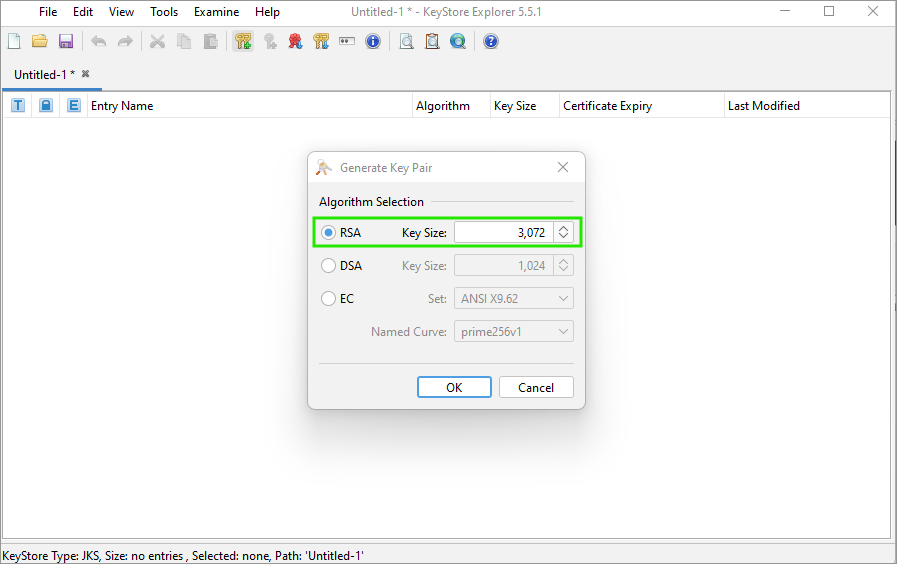
Task: Open KeyStore Properties via blue info icon
Action: (x=373, y=41)
